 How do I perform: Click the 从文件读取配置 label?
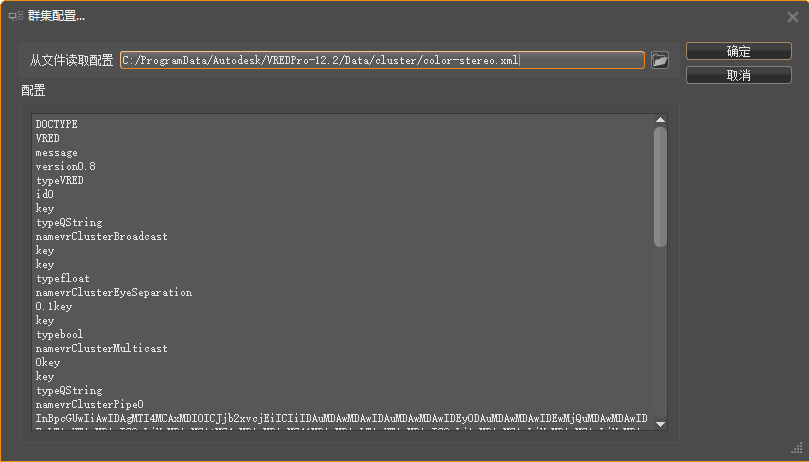coord(71,60)
